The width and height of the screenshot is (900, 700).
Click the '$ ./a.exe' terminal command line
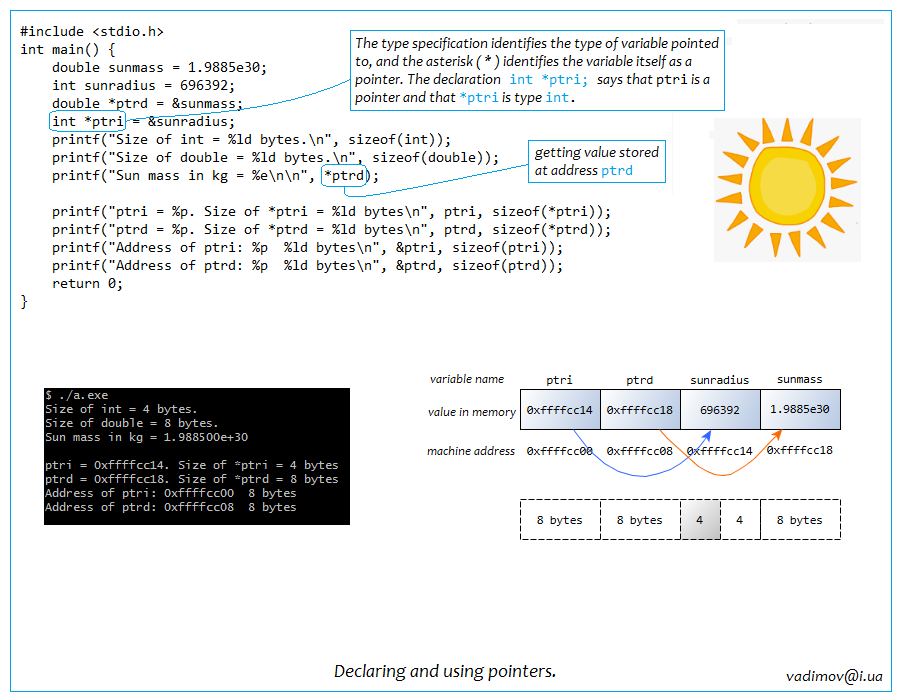coord(76,395)
